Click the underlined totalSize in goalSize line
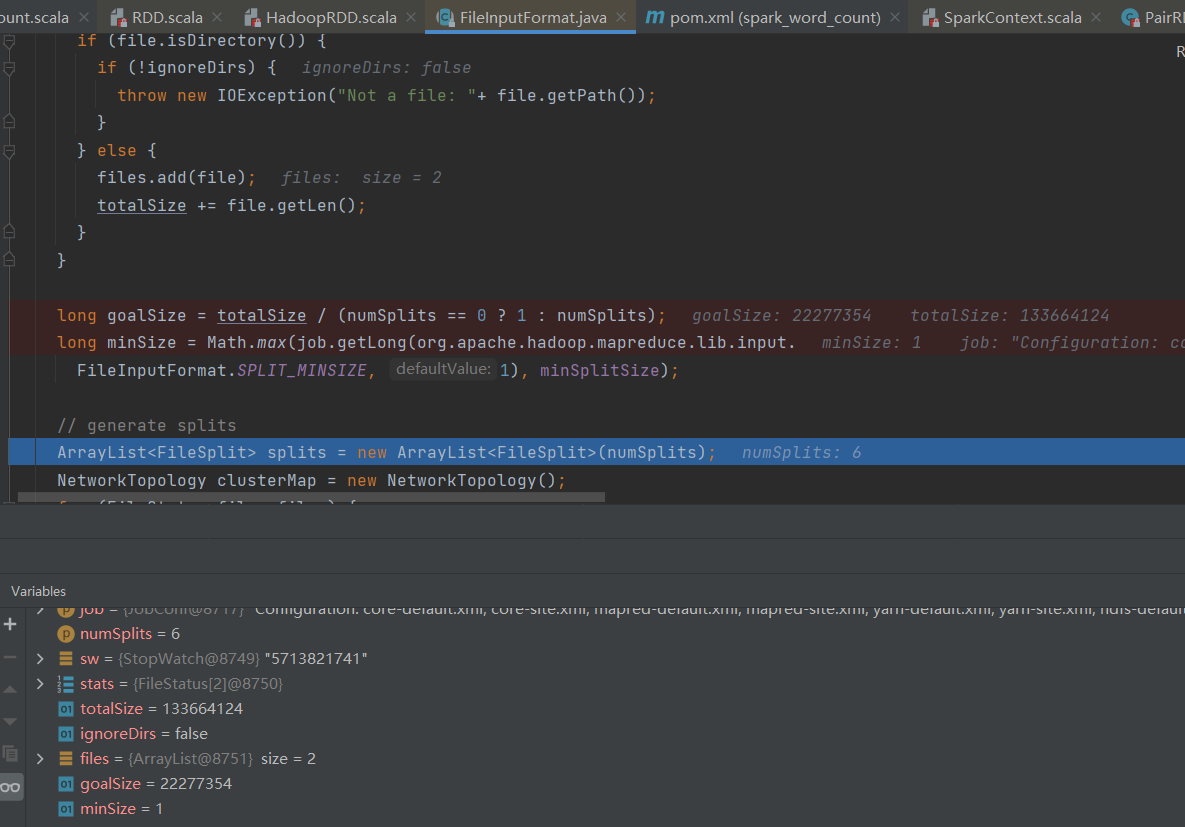 pos(261,315)
